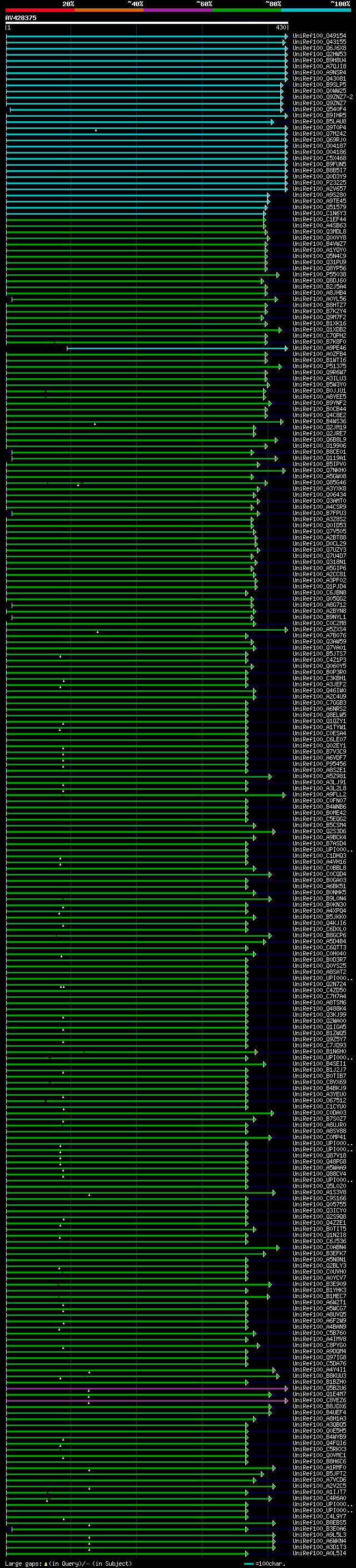Click the purple alignment bar for UniRef100_Q5B2U6
This screenshot has width=356, height=1568.
point(147,1388)
